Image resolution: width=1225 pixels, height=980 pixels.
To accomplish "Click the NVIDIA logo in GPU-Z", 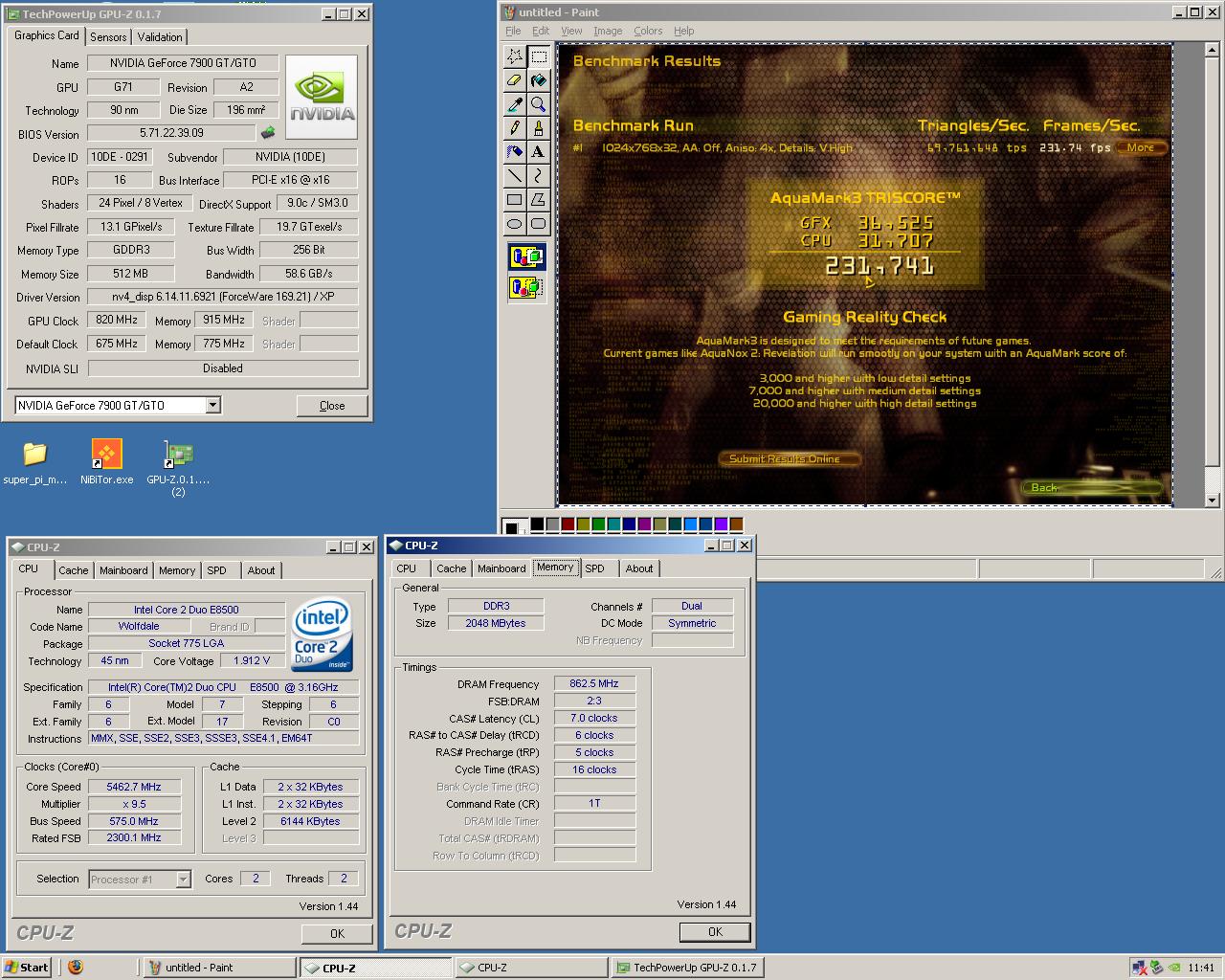I will (323, 98).
